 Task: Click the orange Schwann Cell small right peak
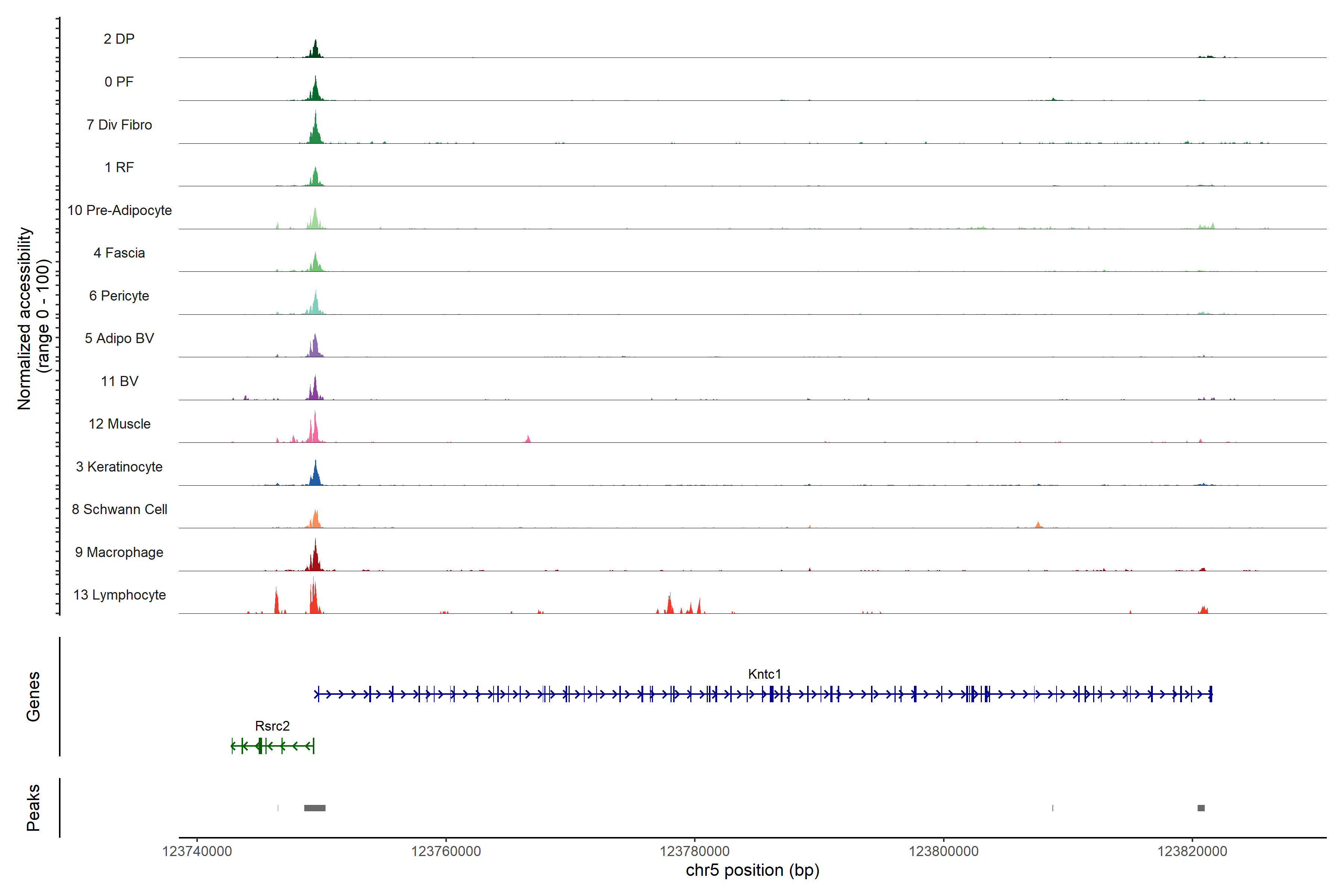[x=1038, y=525]
